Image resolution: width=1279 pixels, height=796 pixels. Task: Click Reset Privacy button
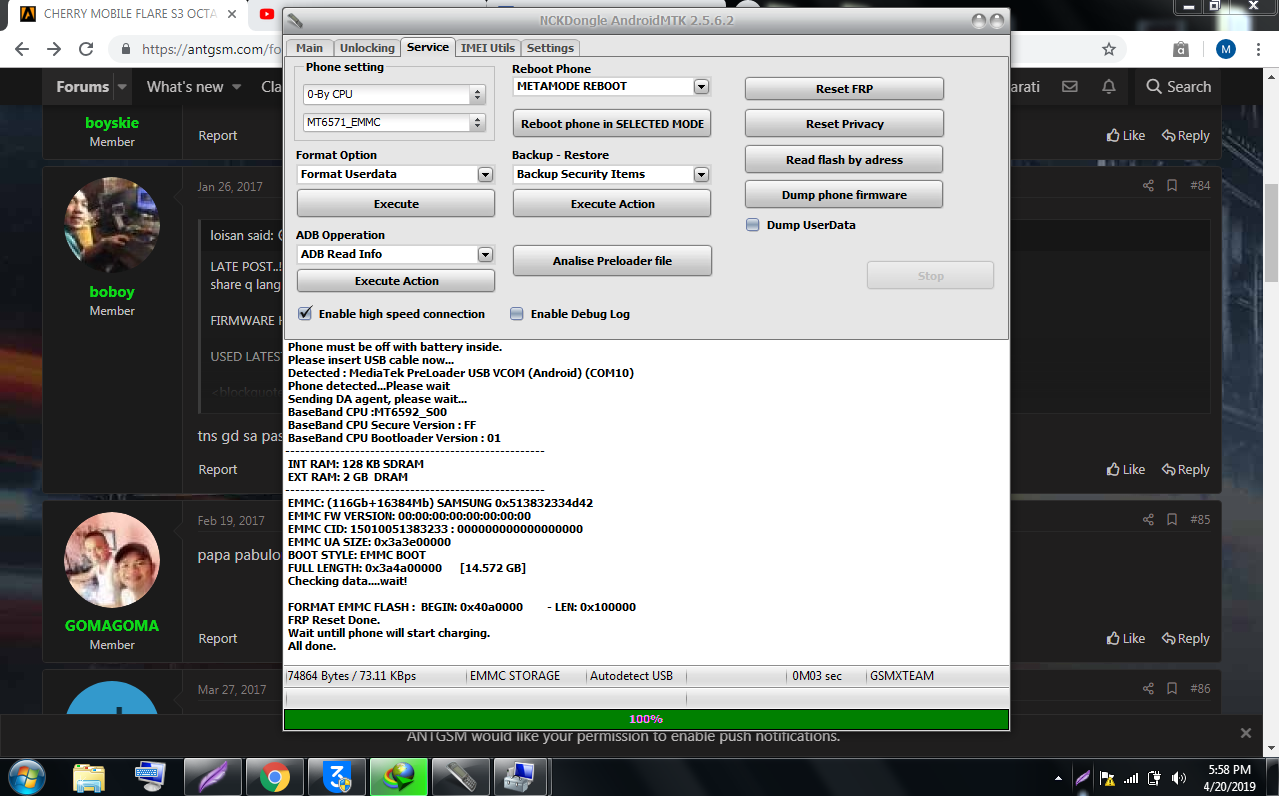[844, 124]
